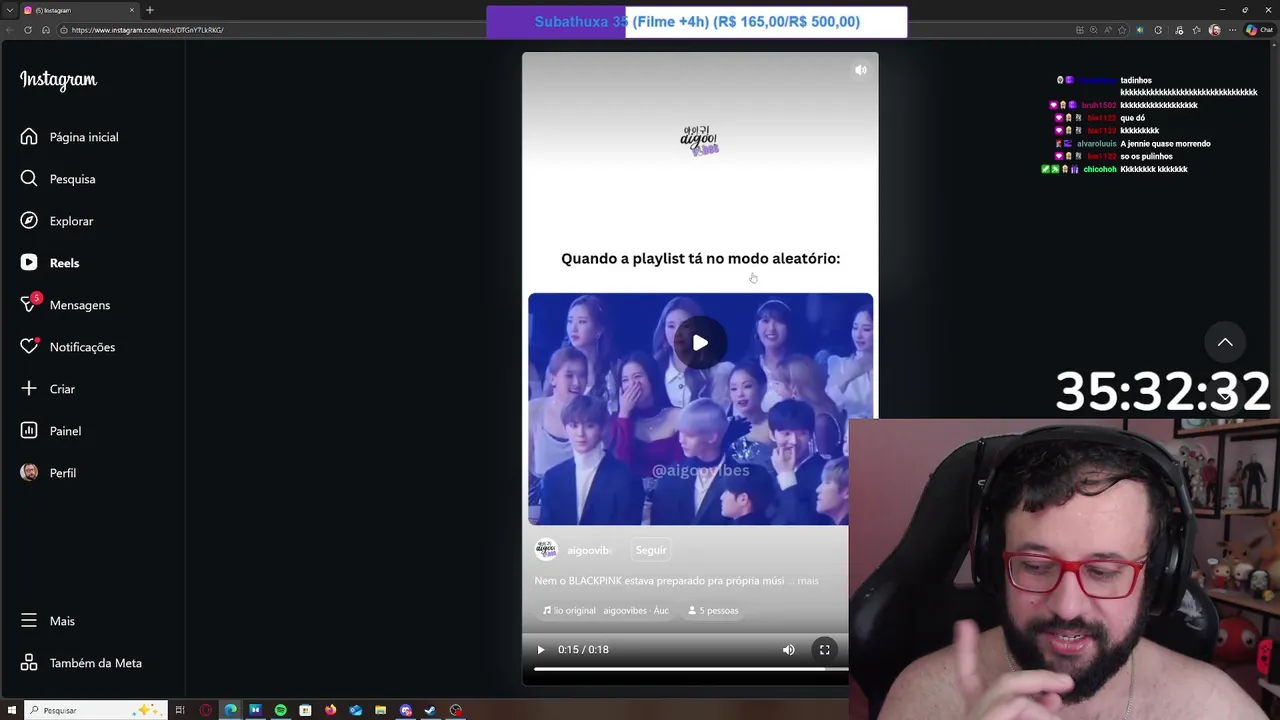This screenshot has width=1280, height=720.
Task: Reload the page with refresh icon
Action: pos(28,30)
